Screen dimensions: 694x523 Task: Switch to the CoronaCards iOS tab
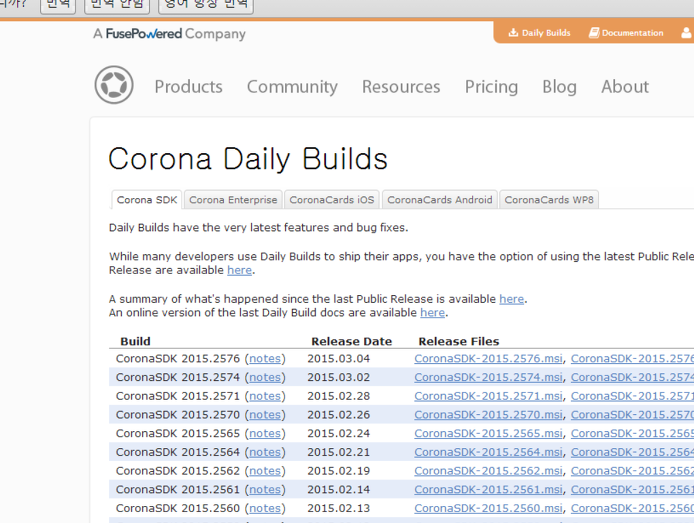[332, 200]
